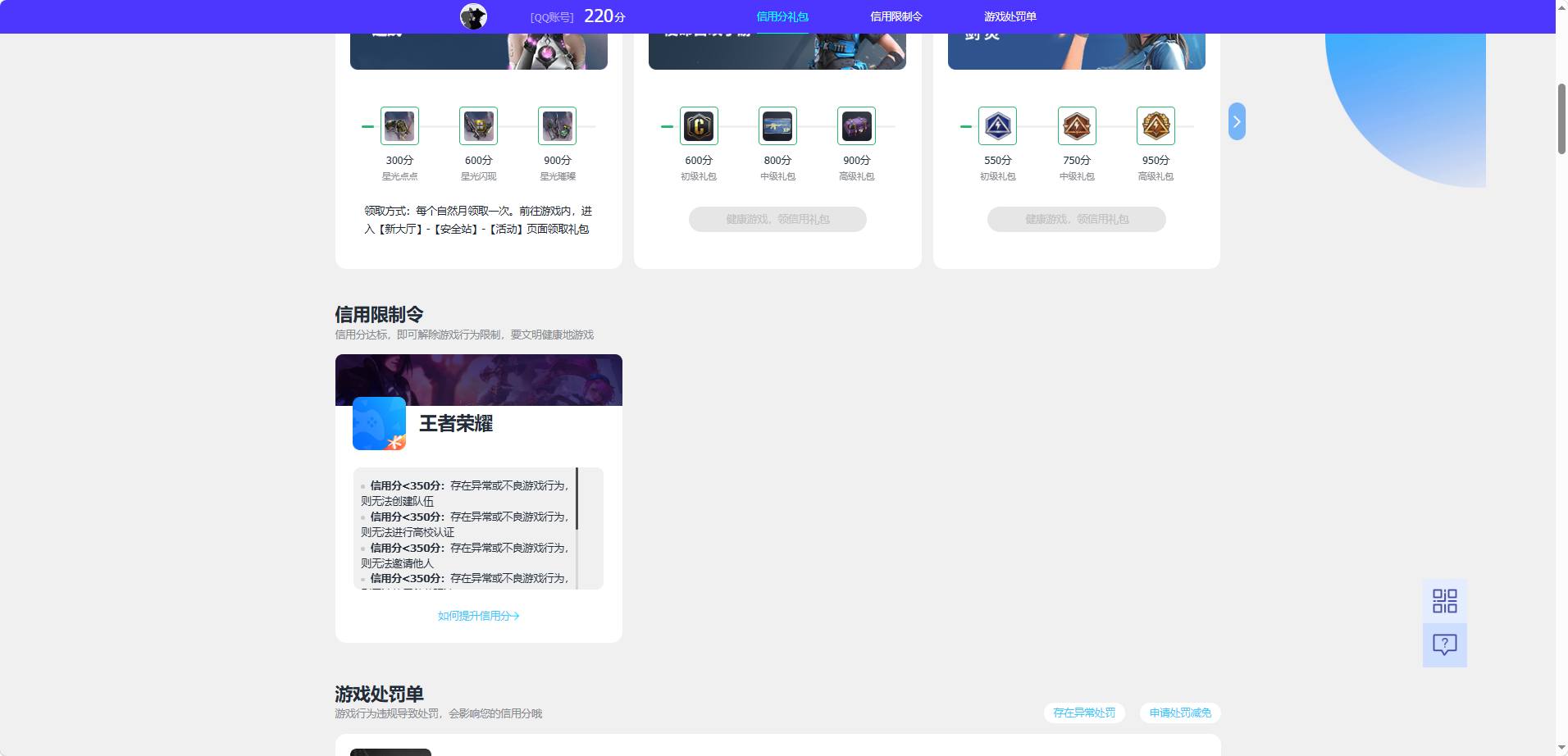
Task: Click the 则无法邀请他人 restriction text
Action: (x=397, y=563)
